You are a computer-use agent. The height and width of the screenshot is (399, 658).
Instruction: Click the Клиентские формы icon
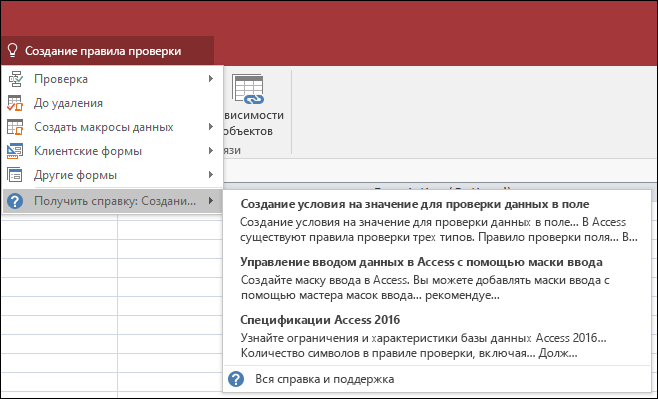pos(16,151)
